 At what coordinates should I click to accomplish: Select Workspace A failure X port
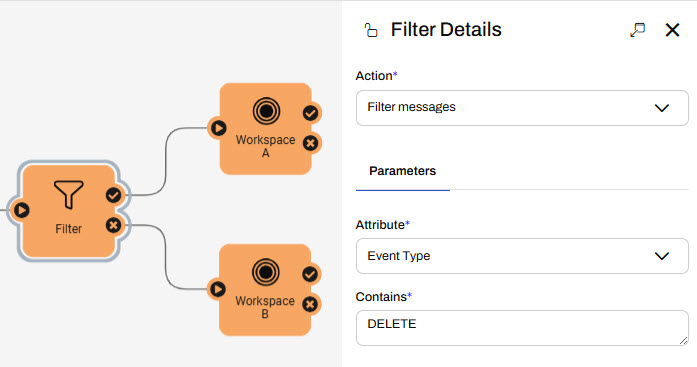[x=311, y=143]
